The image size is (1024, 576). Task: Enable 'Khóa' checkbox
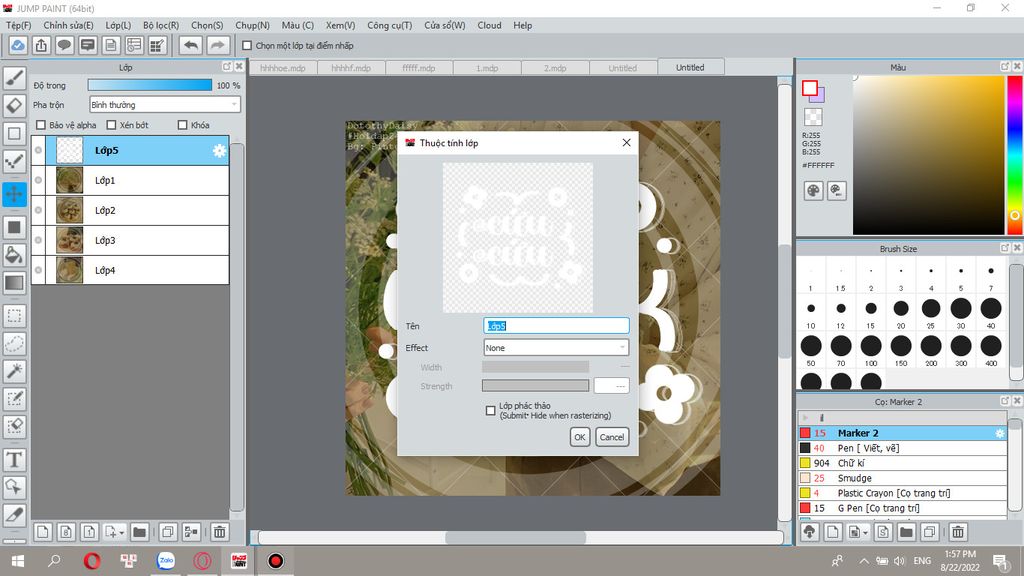pyautogui.click(x=183, y=125)
